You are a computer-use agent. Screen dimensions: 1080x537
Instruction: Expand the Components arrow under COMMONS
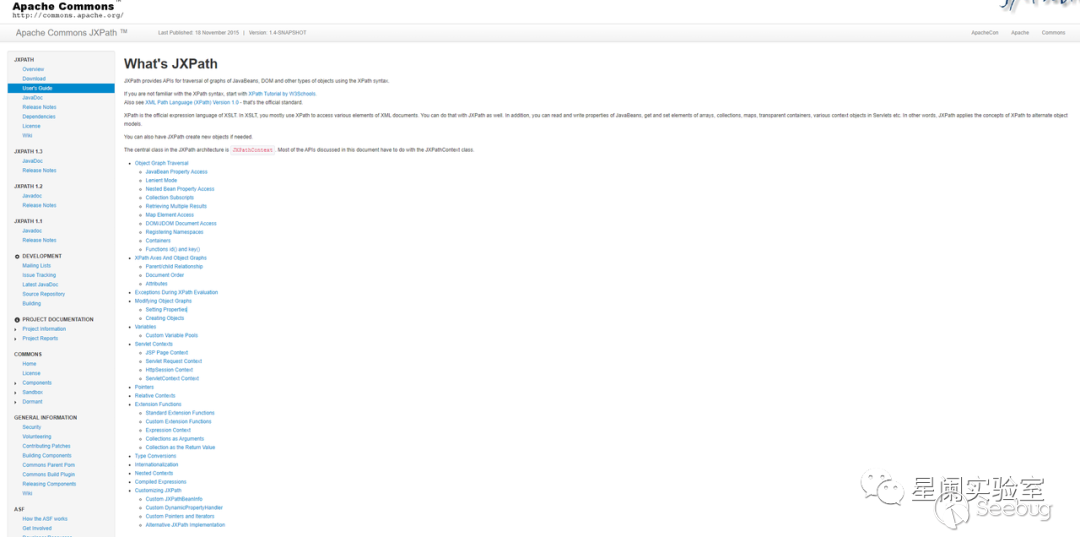click(16, 383)
